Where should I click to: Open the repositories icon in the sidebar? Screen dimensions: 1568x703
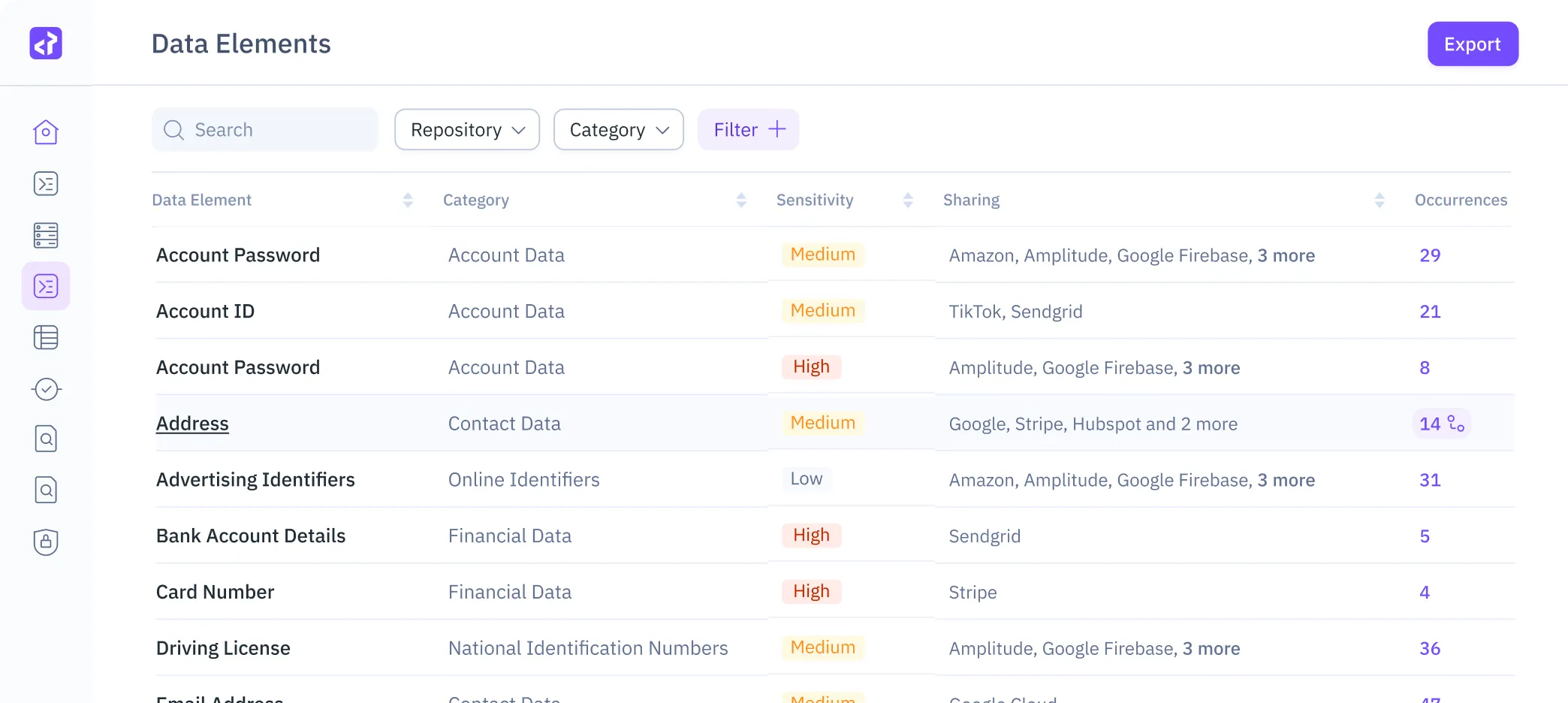click(x=46, y=235)
